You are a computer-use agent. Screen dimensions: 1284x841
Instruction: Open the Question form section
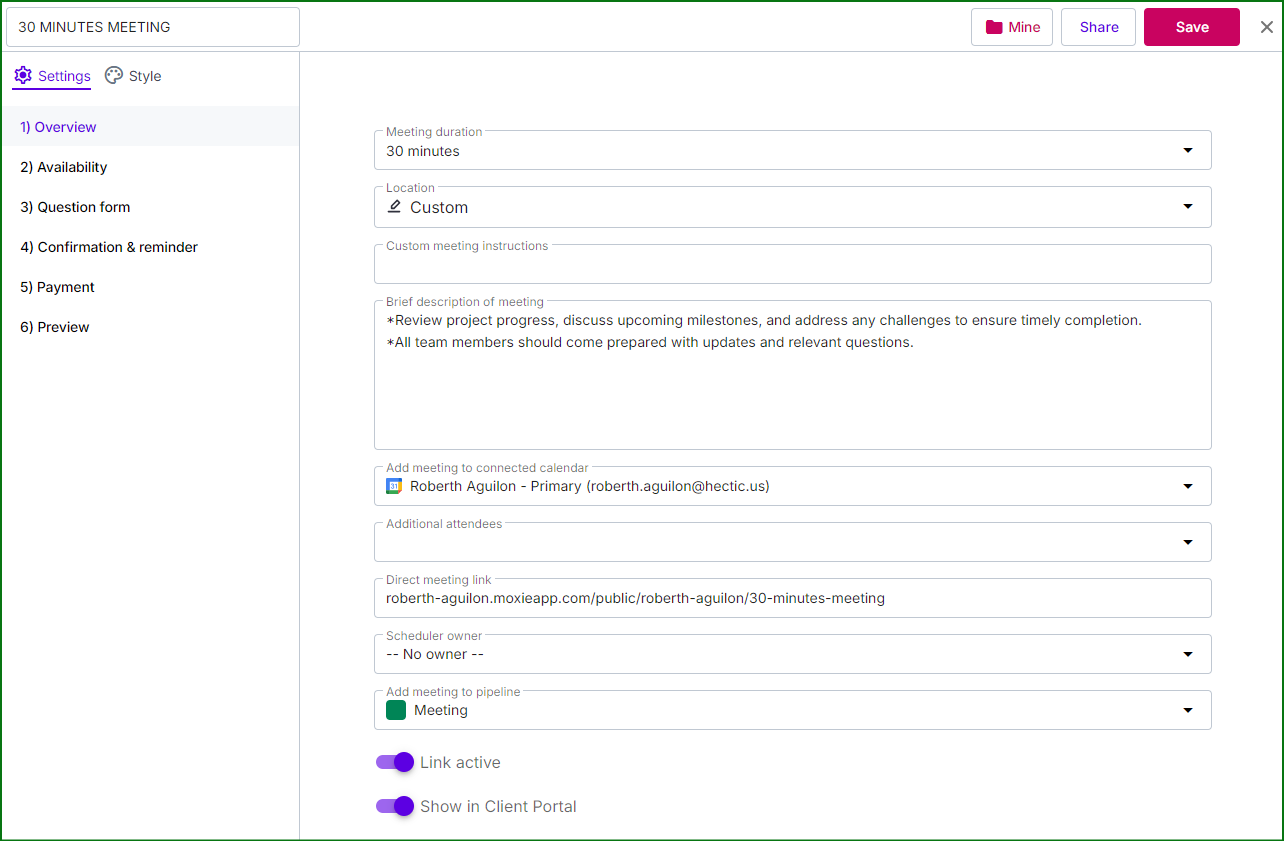click(75, 207)
